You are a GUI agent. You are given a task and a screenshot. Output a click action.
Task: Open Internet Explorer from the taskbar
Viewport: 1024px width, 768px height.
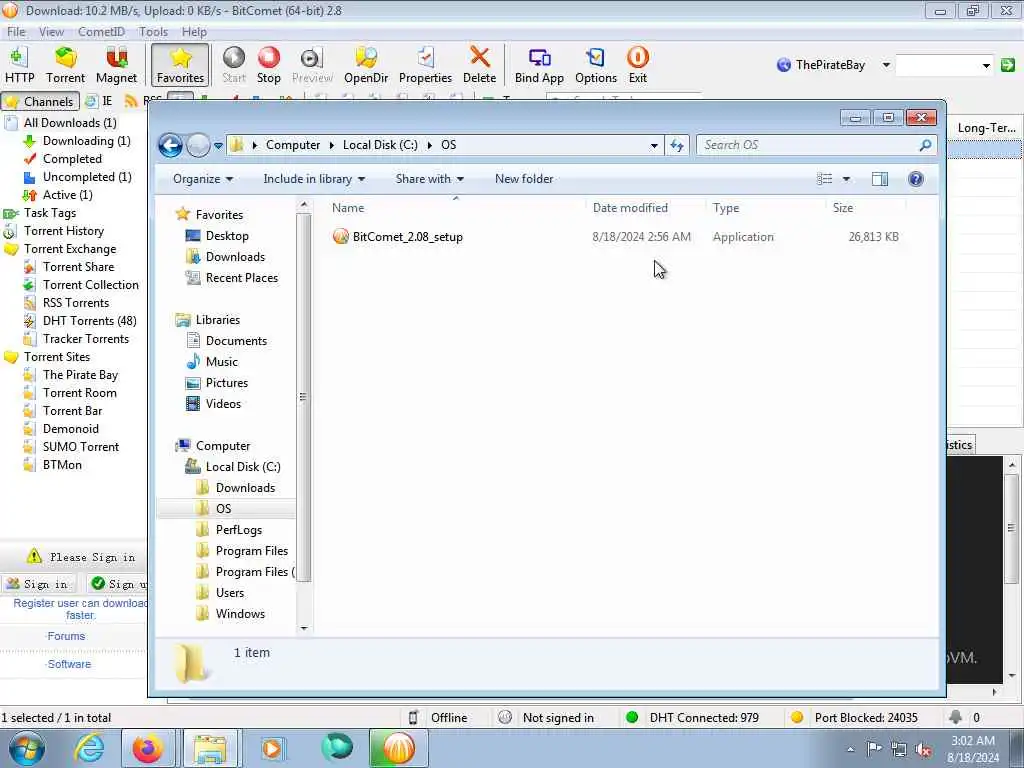click(x=88, y=748)
